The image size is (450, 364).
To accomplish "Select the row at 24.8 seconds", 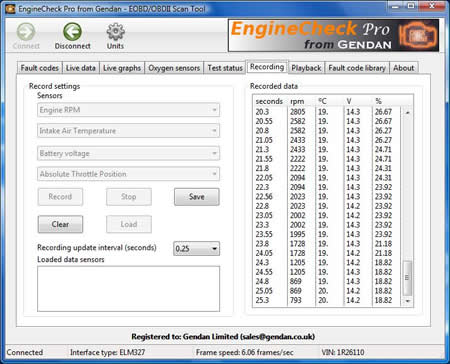I will [327, 281].
